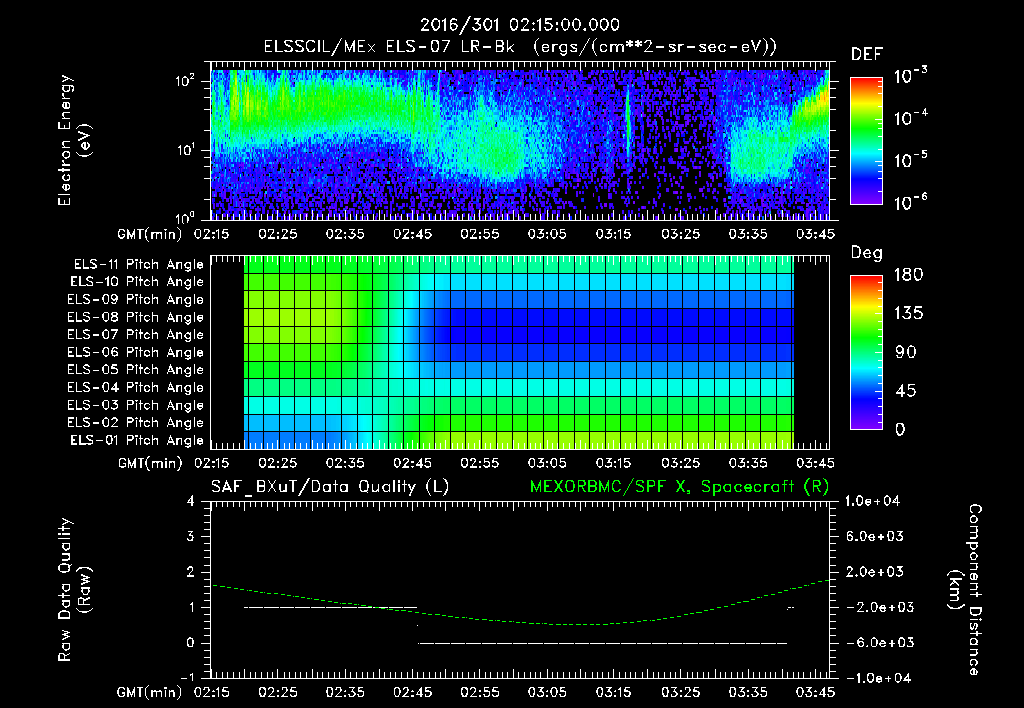Viewport: 1024px width, 708px height.
Task: Click the ELS-03 Pitch Angle row label
Action: tap(136, 405)
